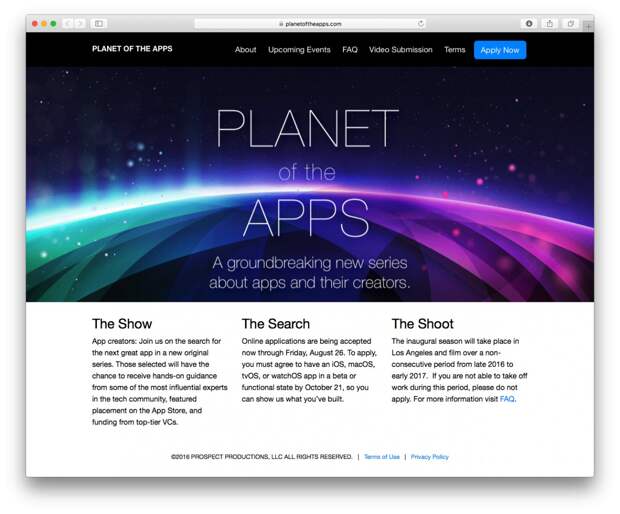This screenshot has width=620, height=514.
Task: Click 'App creators: Join us' paragraph line
Action: [156, 341]
